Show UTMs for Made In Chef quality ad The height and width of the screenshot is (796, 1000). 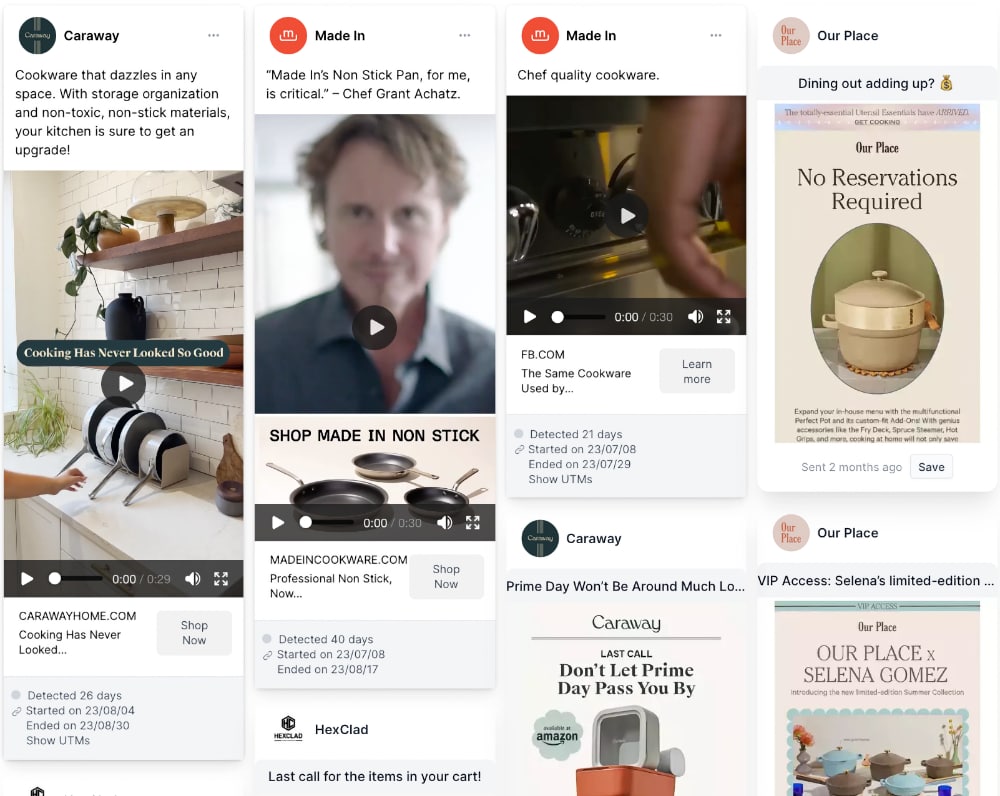click(560, 479)
